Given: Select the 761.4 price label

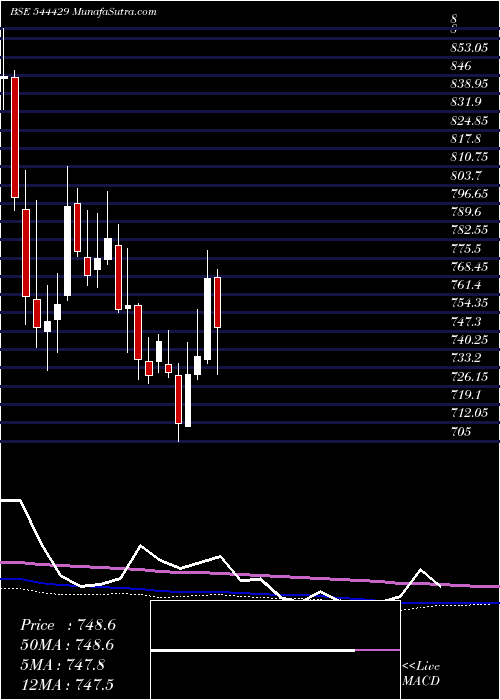Looking at the screenshot, I should click(x=466, y=285).
